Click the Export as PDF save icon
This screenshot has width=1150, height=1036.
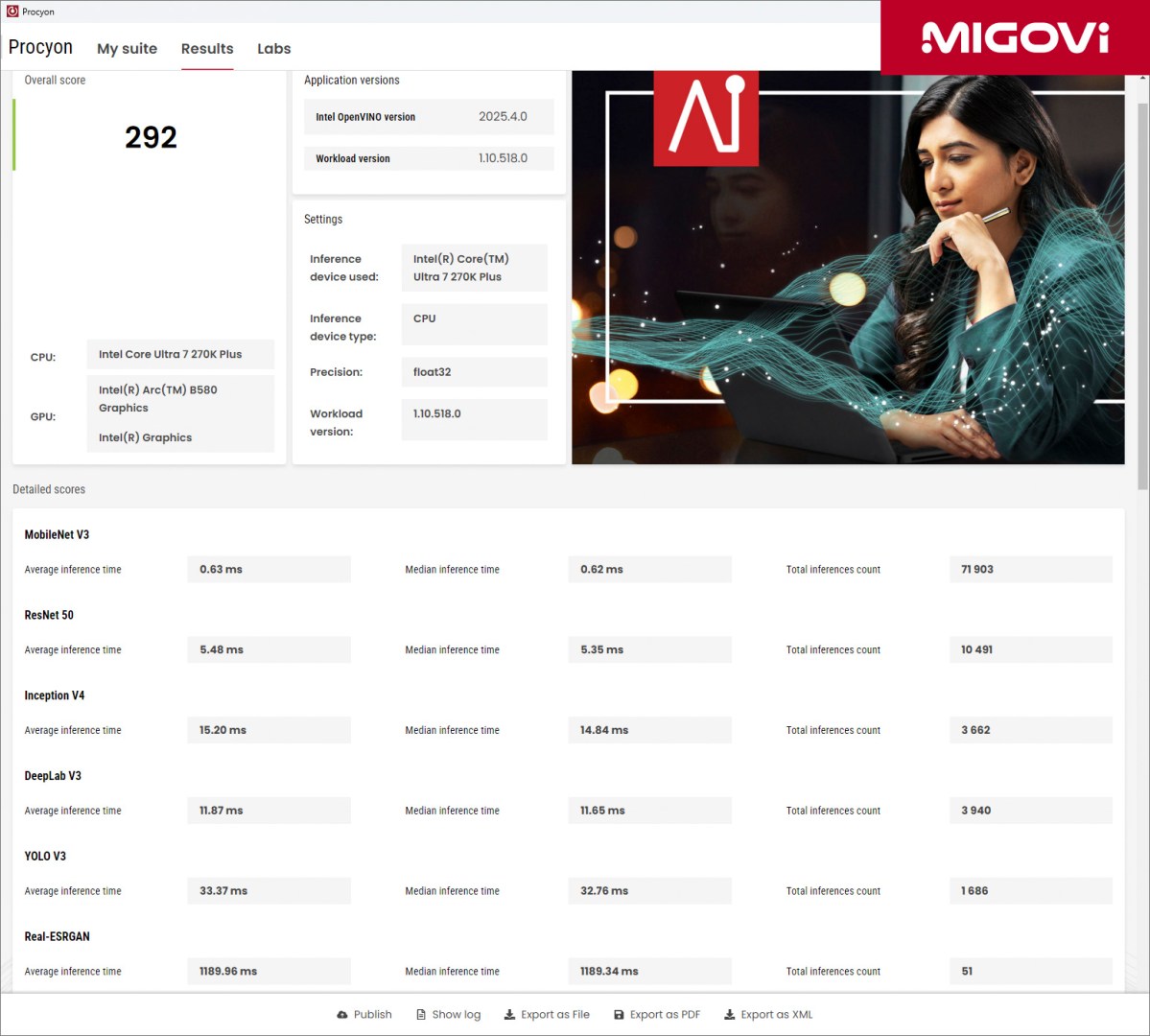[619, 1015]
